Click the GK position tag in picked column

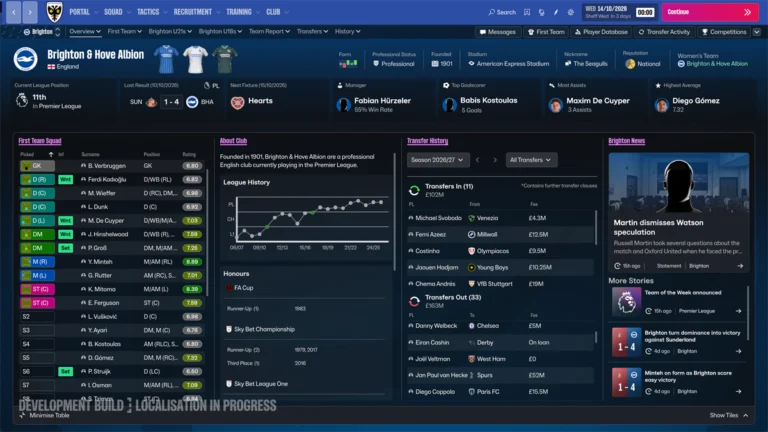pos(37,166)
